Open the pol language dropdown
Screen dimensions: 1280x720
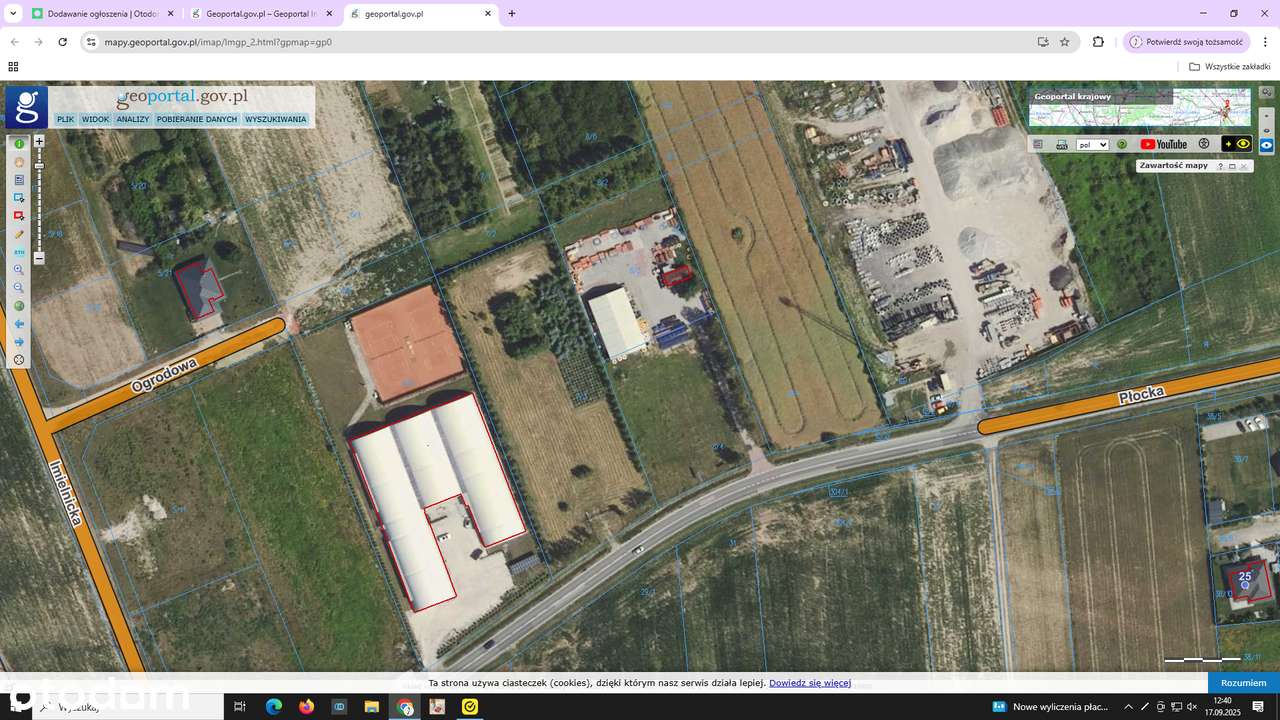pos(1092,144)
